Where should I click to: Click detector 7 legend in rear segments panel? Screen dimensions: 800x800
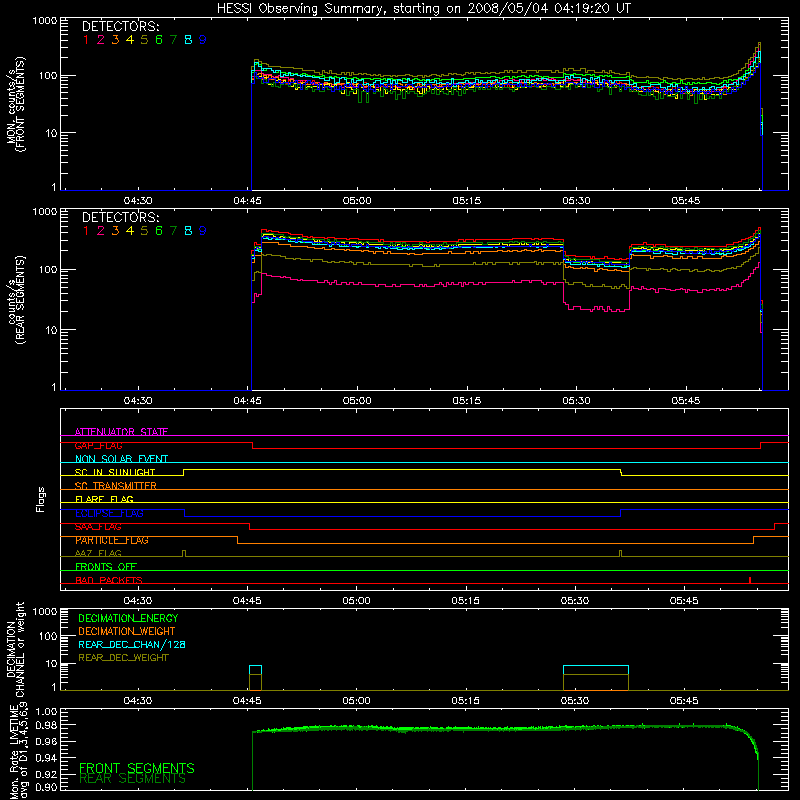(173, 231)
